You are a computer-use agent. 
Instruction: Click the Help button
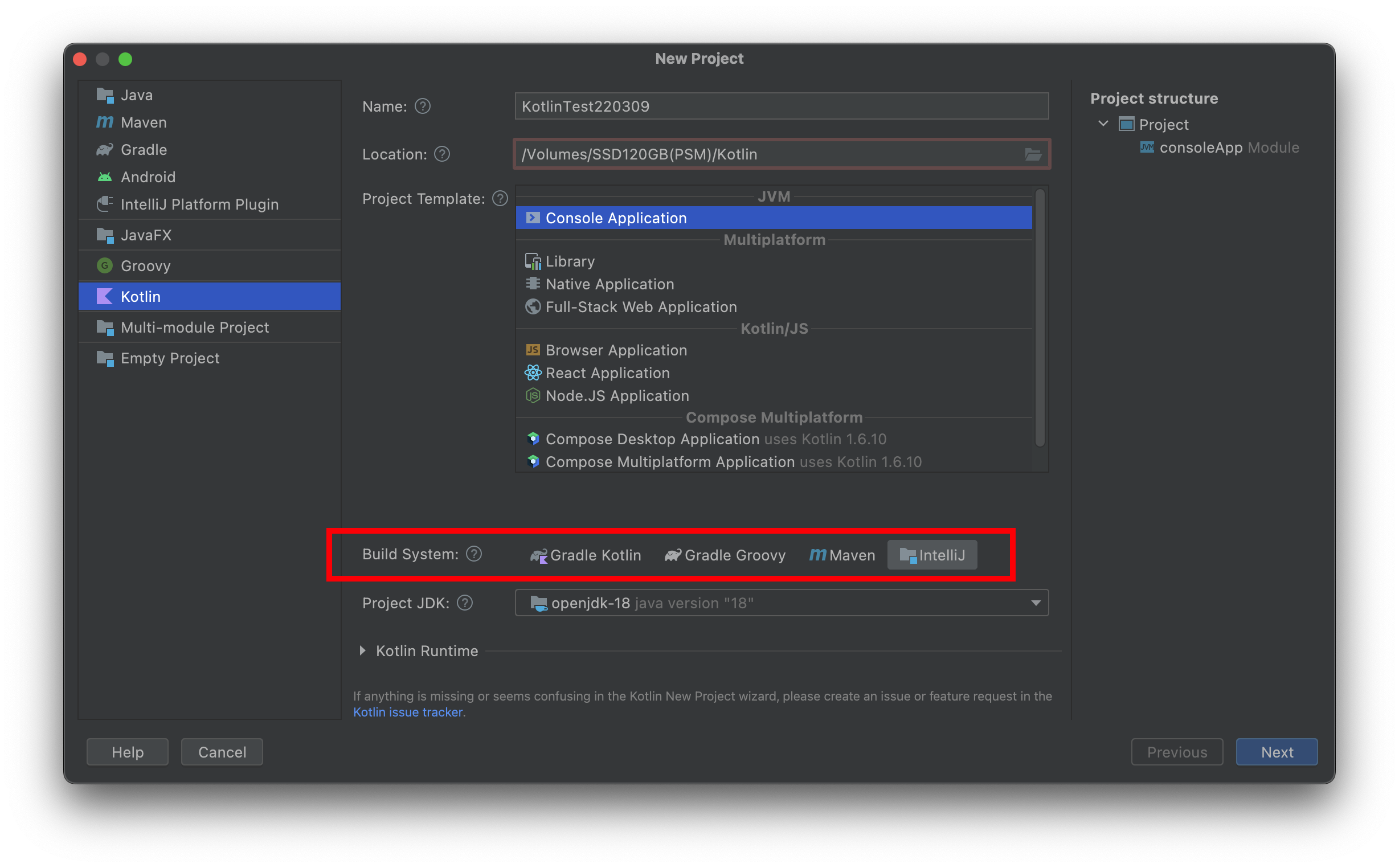(128, 752)
